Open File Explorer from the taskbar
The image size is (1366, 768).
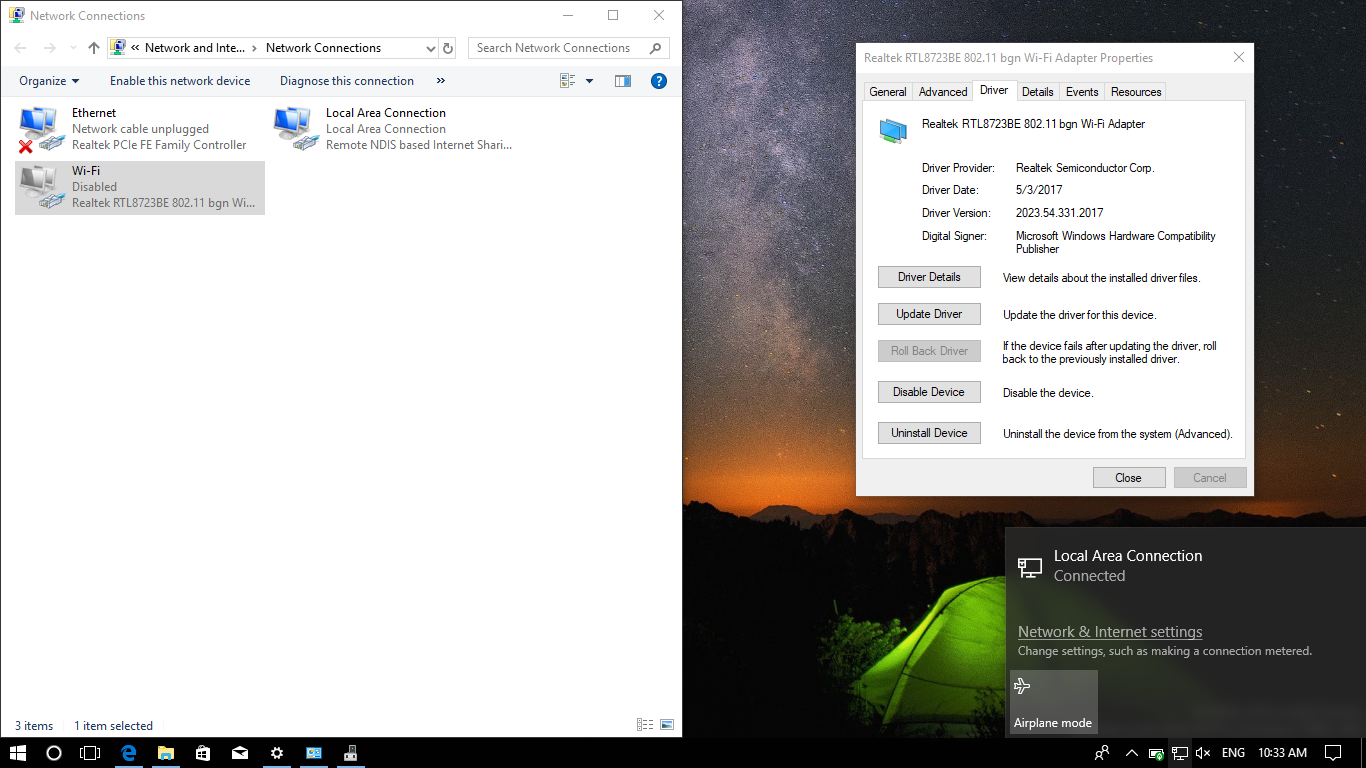click(165, 753)
